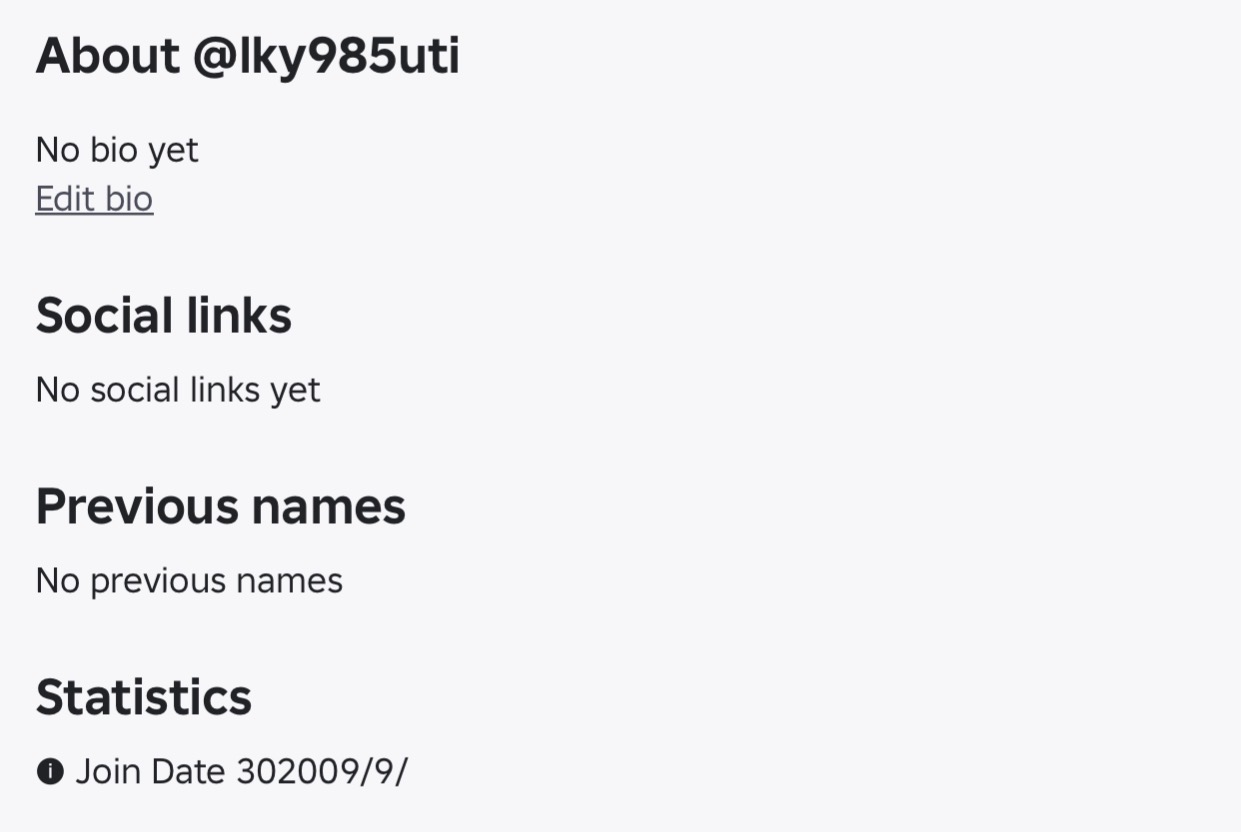Click the word "About" in the profile heading
The width and height of the screenshot is (1241, 832).
pyautogui.click(x=107, y=56)
